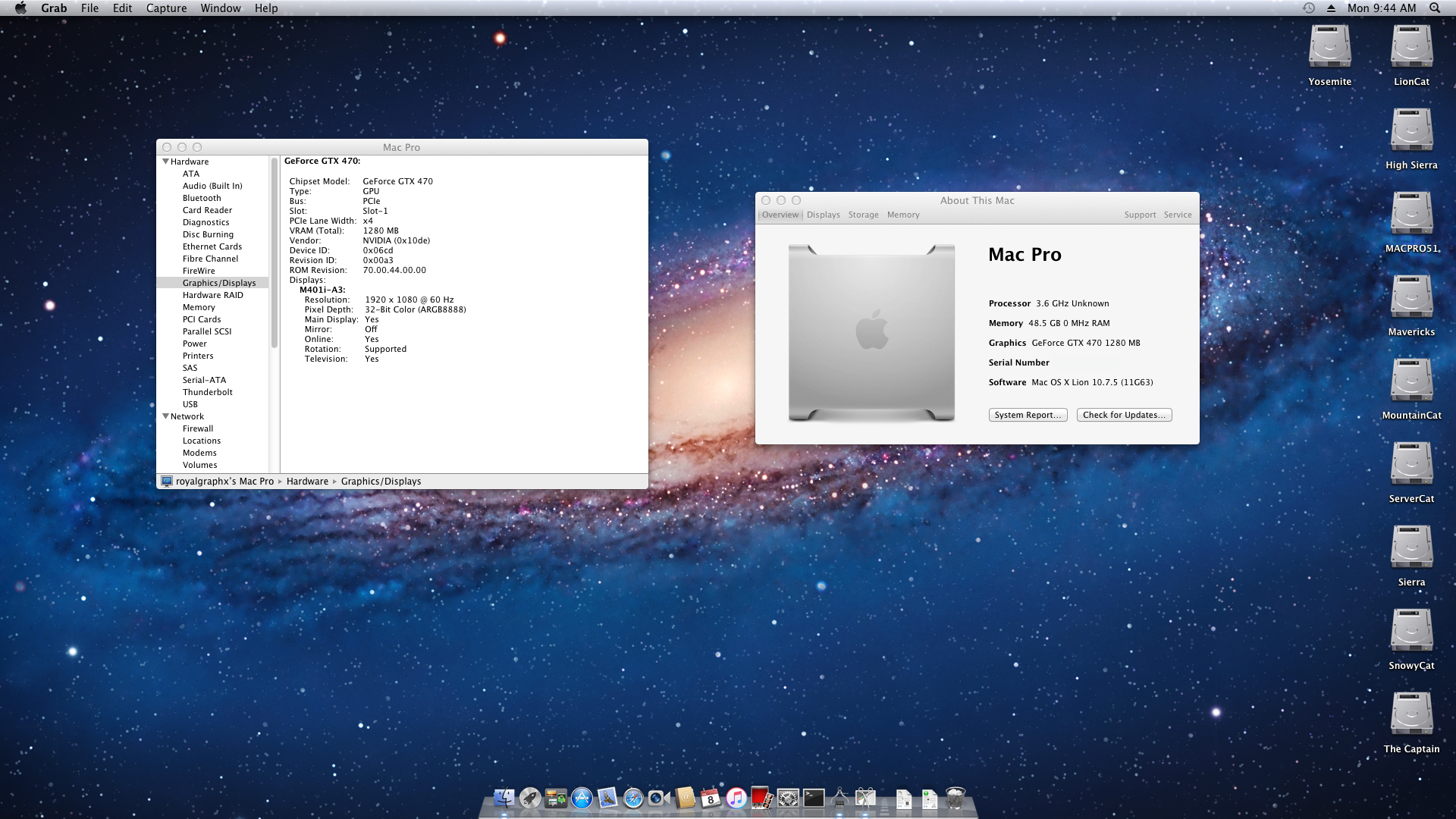Image resolution: width=1456 pixels, height=819 pixels.
Task: Click royalgraphx's Mac Pro in path bar
Action: coord(224,482)
